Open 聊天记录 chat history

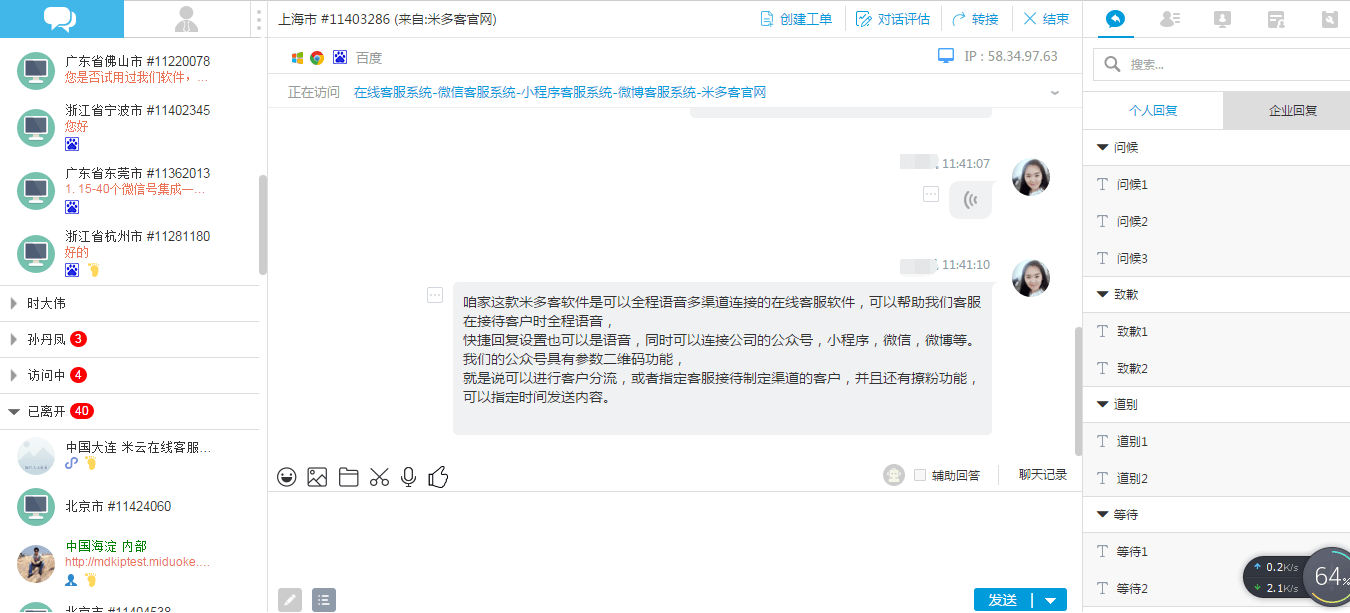tap(1043, 475)
